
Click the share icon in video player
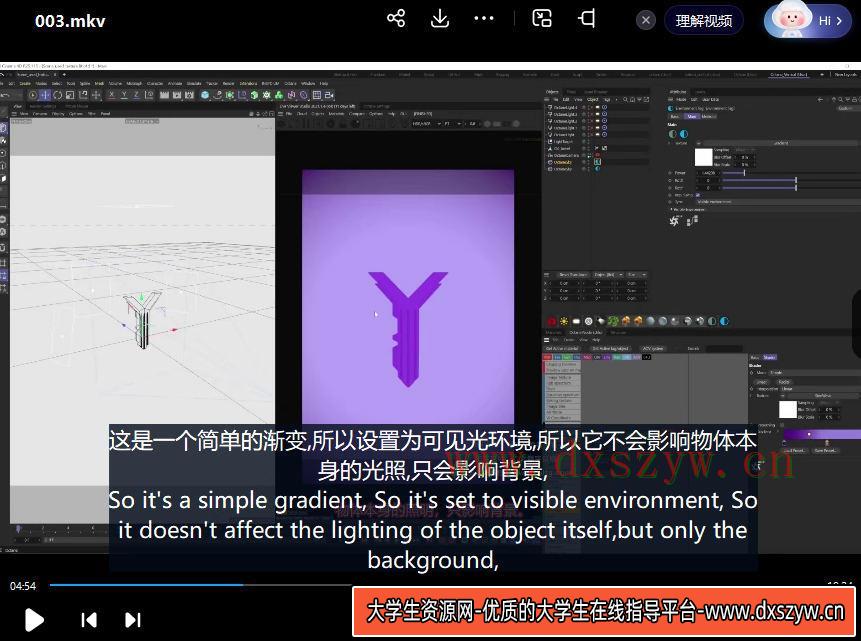[x=396, y=18]
